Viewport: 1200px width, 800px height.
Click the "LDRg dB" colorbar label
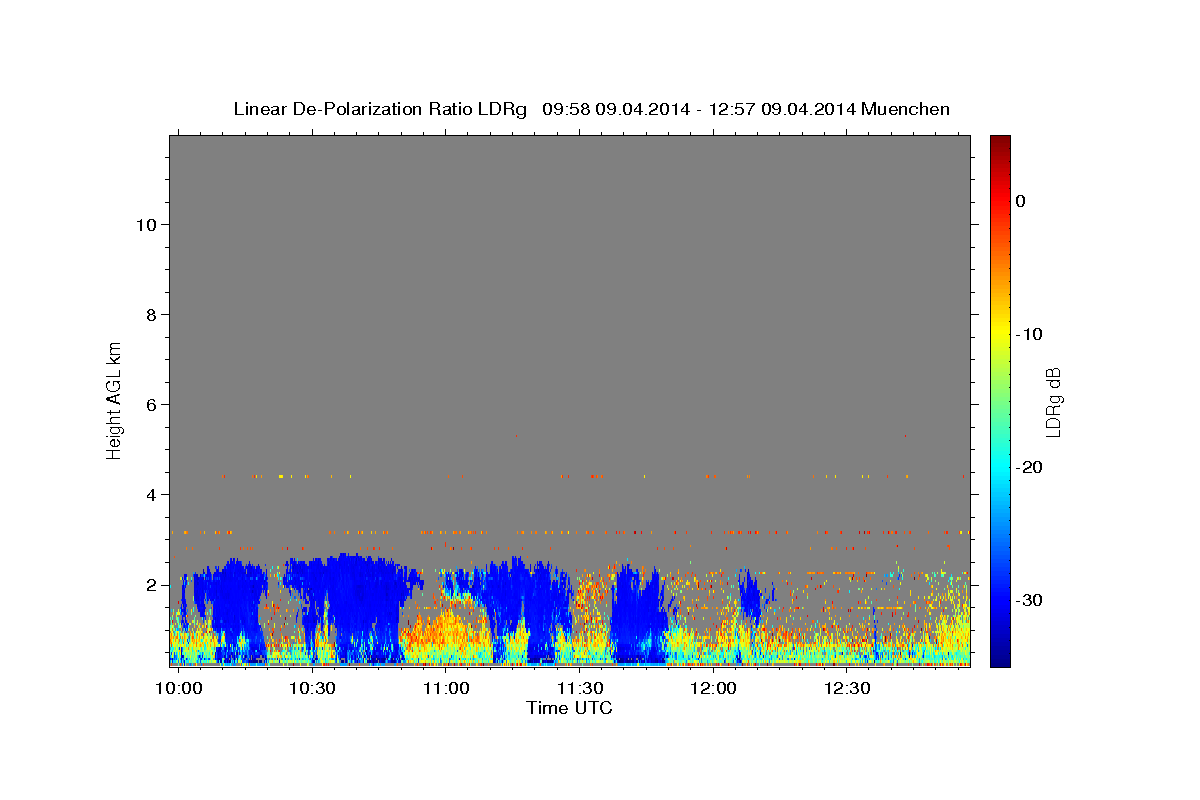point(1052,402)
